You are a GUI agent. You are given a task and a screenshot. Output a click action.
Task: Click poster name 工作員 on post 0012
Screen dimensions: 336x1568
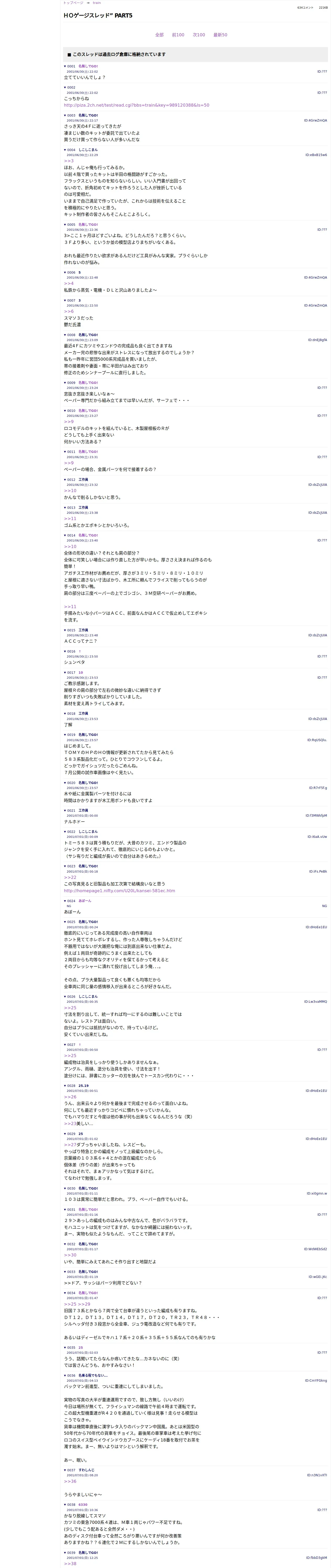83,480
